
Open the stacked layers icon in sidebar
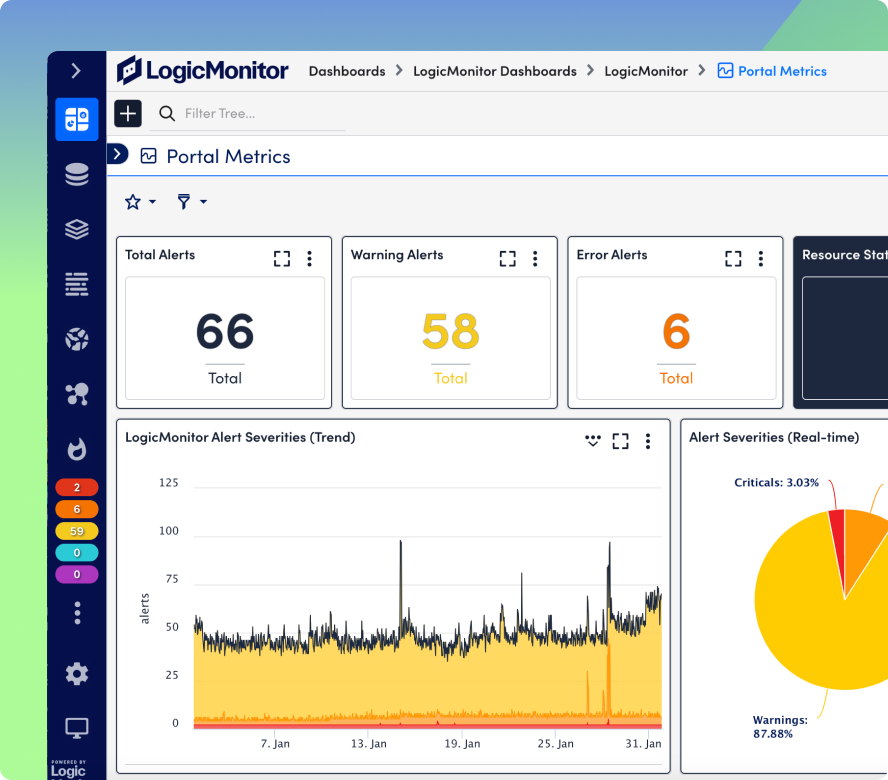click(77, 229)
